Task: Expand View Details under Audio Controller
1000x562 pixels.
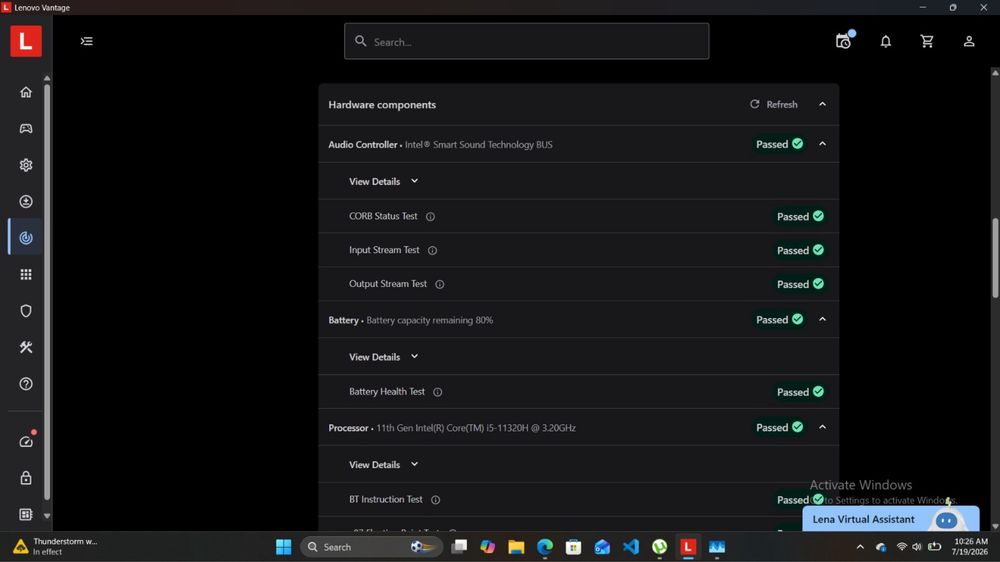Action: click(383, 181)
